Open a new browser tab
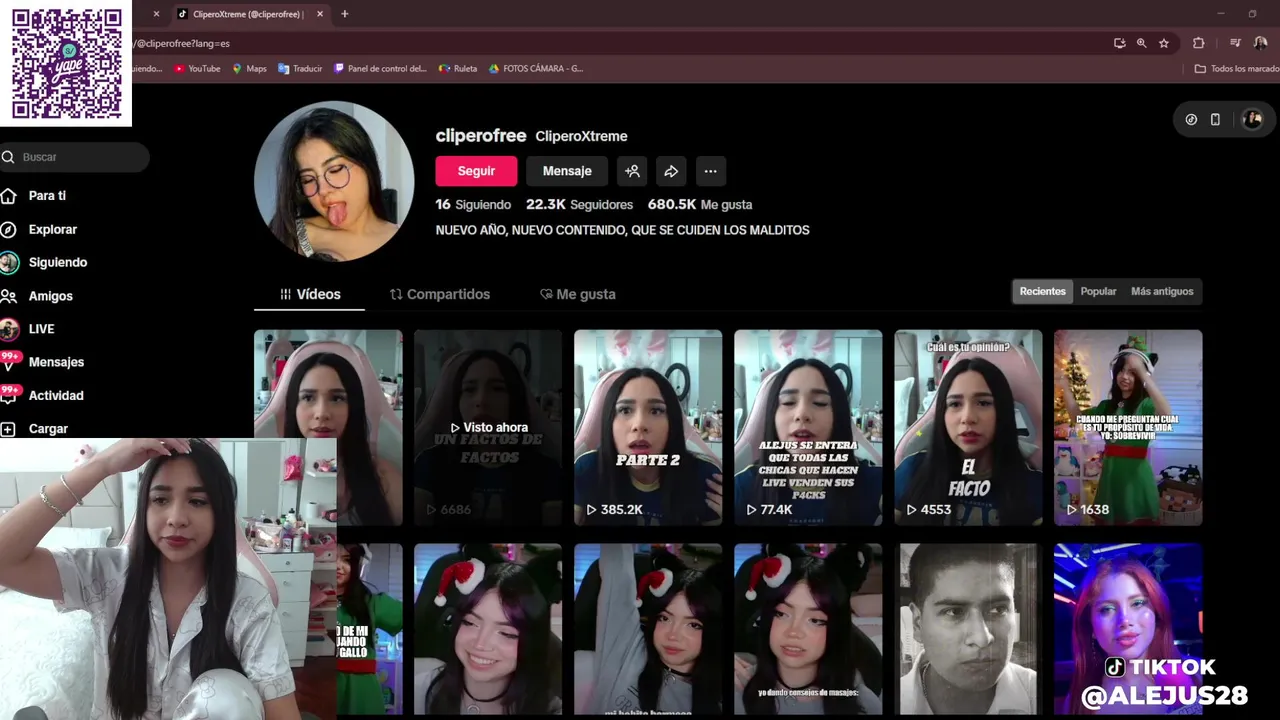The height and width of the screenshot is (720, 1280). (344, 14)
